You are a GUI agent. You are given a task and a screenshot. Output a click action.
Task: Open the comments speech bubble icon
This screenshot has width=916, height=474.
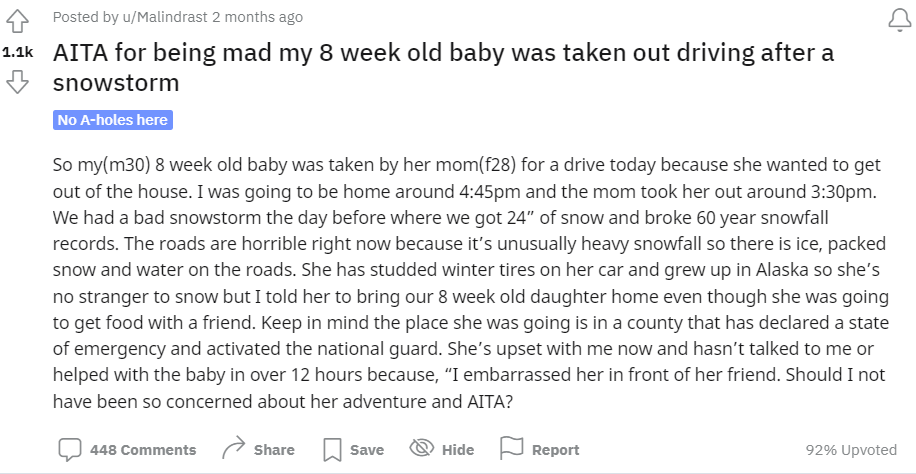[70, 449]
